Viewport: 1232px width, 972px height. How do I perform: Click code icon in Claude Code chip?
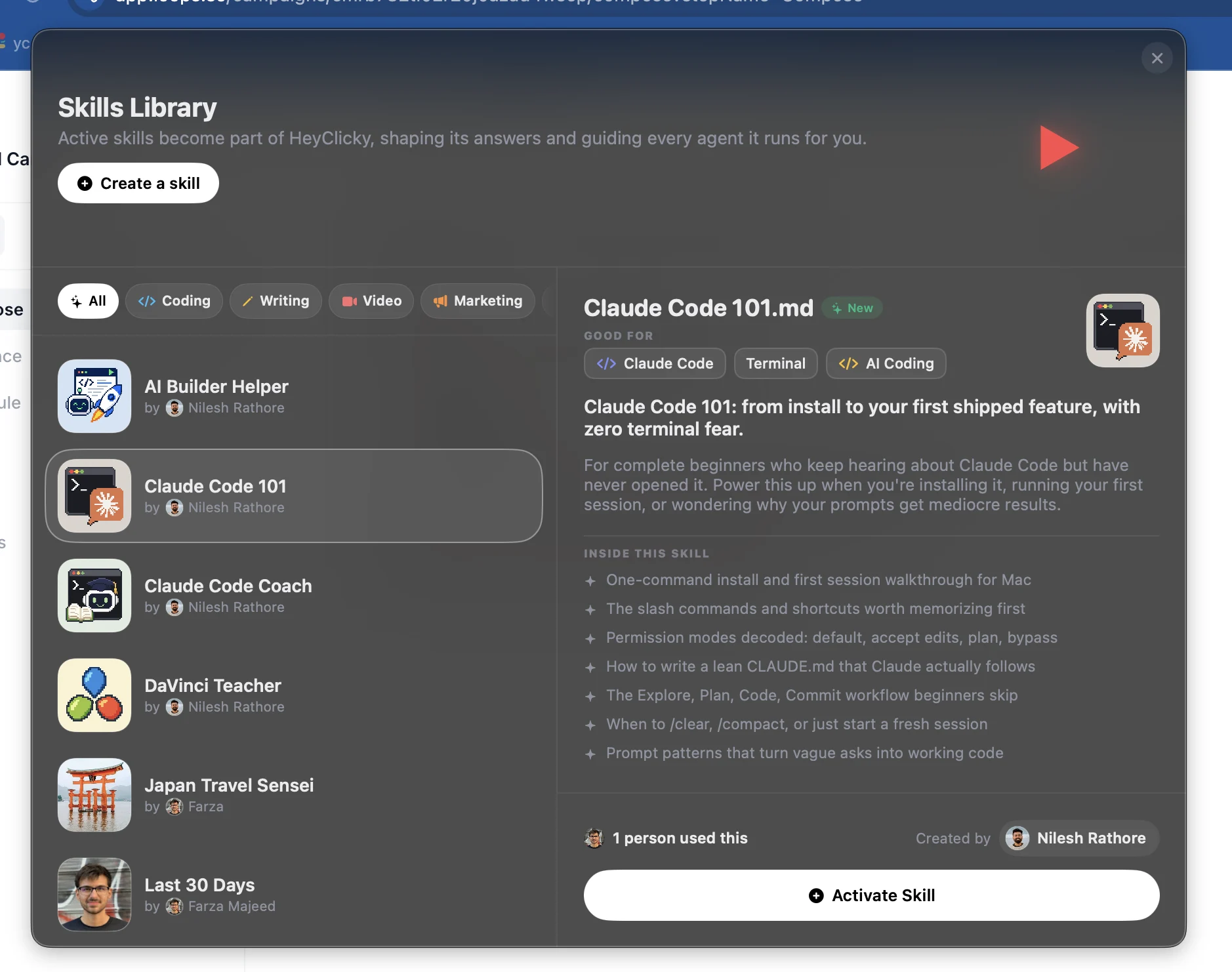click(606, 363)
